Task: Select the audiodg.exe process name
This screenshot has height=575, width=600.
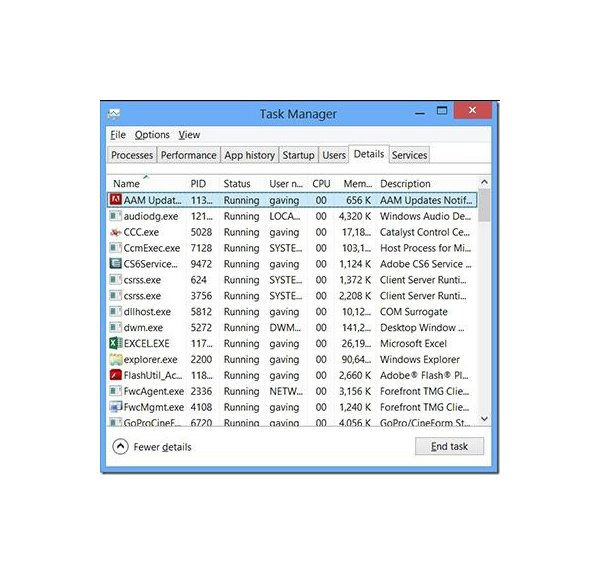Action: 151,217
